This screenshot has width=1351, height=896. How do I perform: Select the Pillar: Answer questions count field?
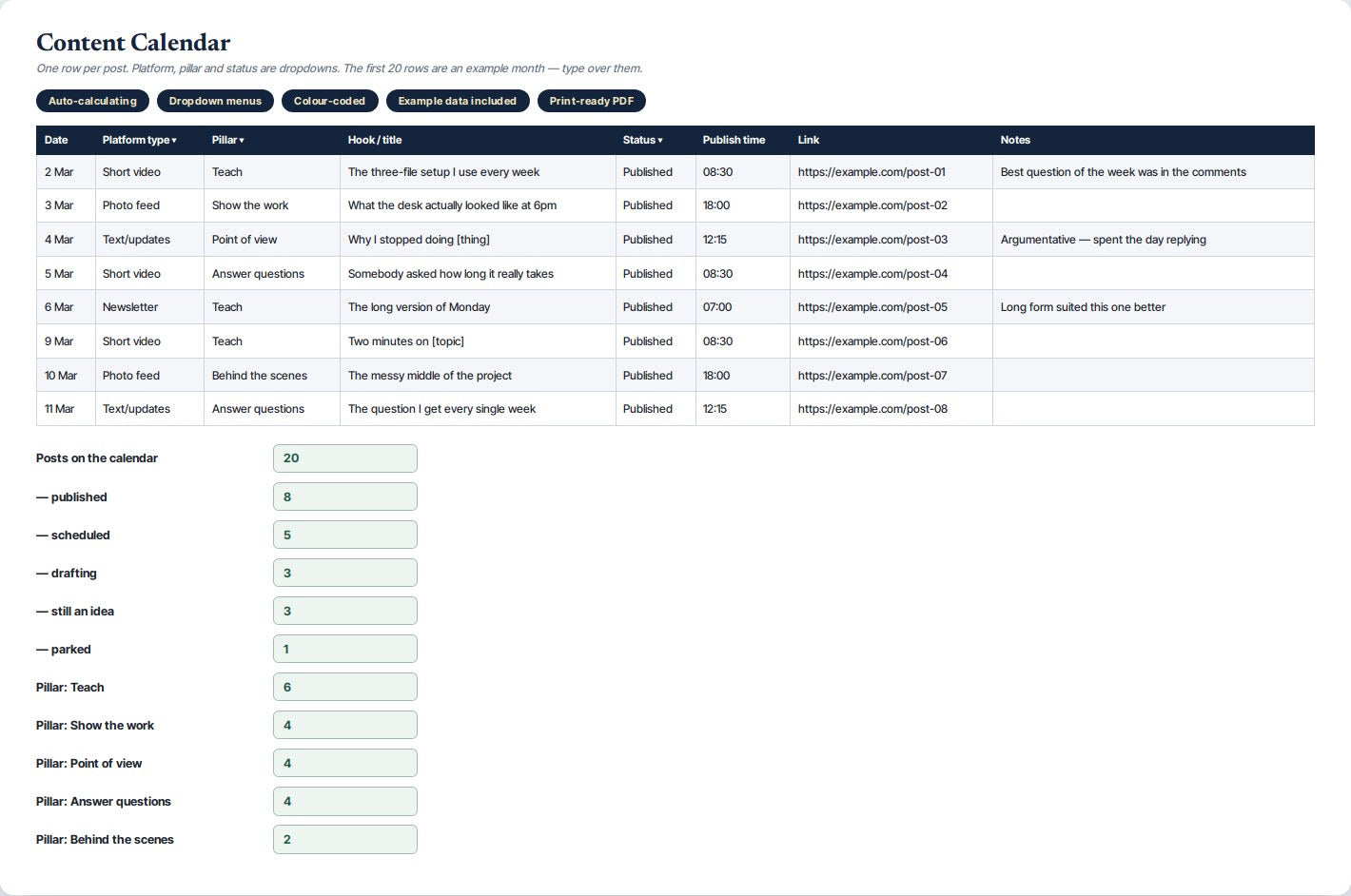[345, 801]
